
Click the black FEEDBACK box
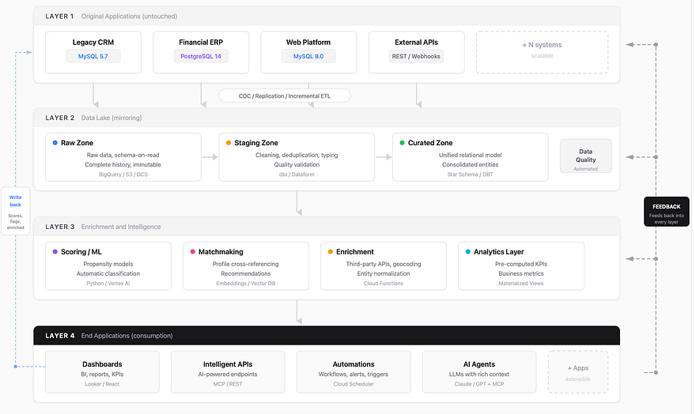tap(666, 211)
